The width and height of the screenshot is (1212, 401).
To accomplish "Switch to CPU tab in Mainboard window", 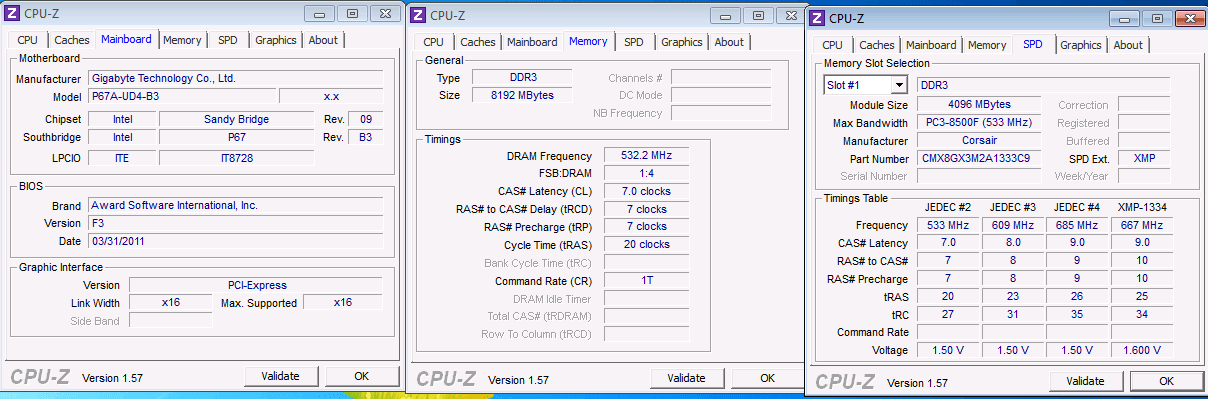I will point(28,40).
